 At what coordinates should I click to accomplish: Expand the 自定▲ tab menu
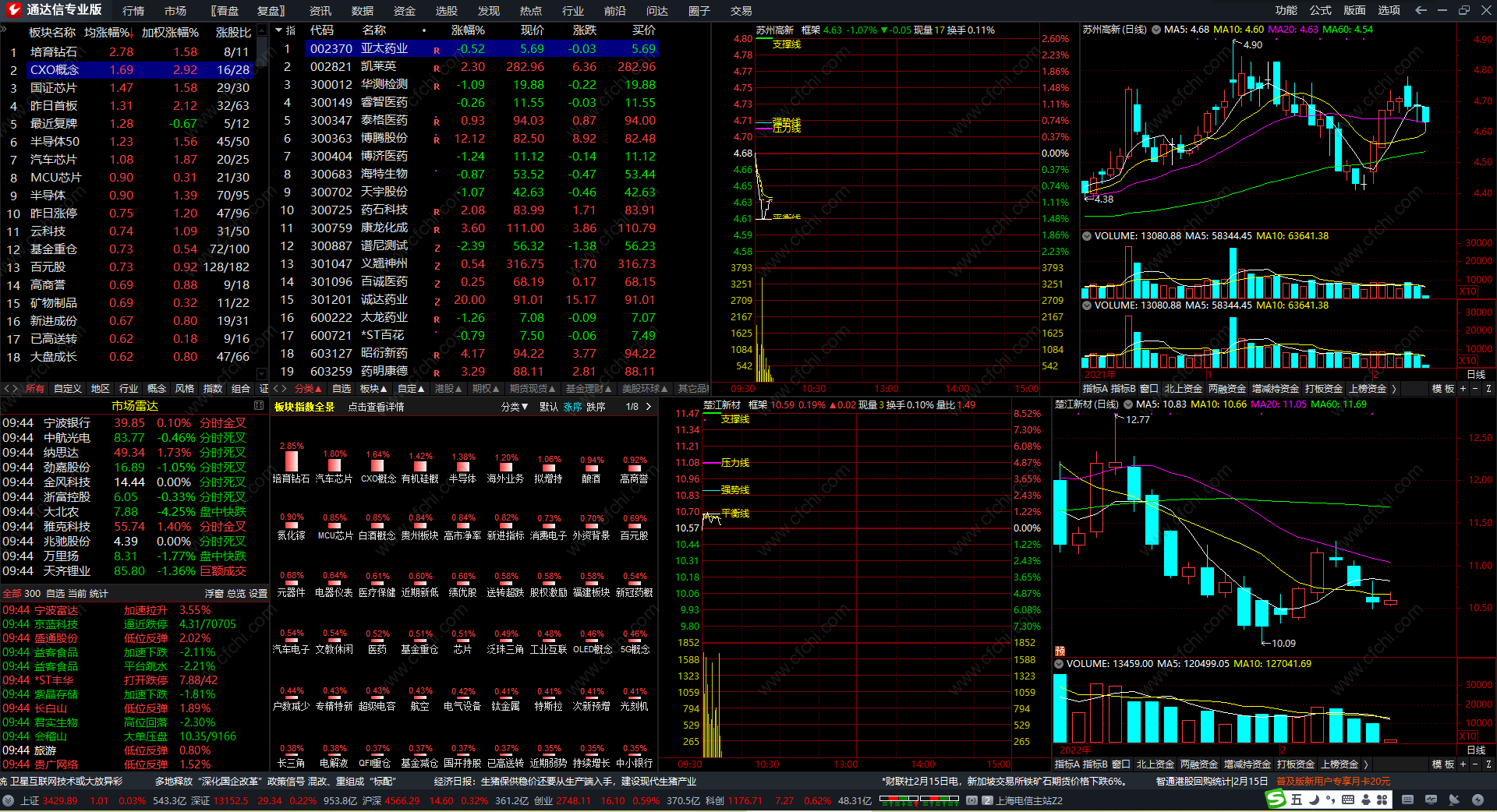click(x=411, y=388)
